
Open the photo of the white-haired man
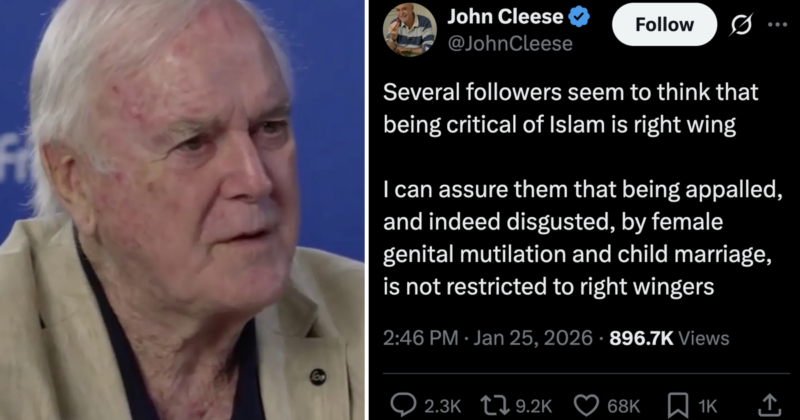coord(182,210)
